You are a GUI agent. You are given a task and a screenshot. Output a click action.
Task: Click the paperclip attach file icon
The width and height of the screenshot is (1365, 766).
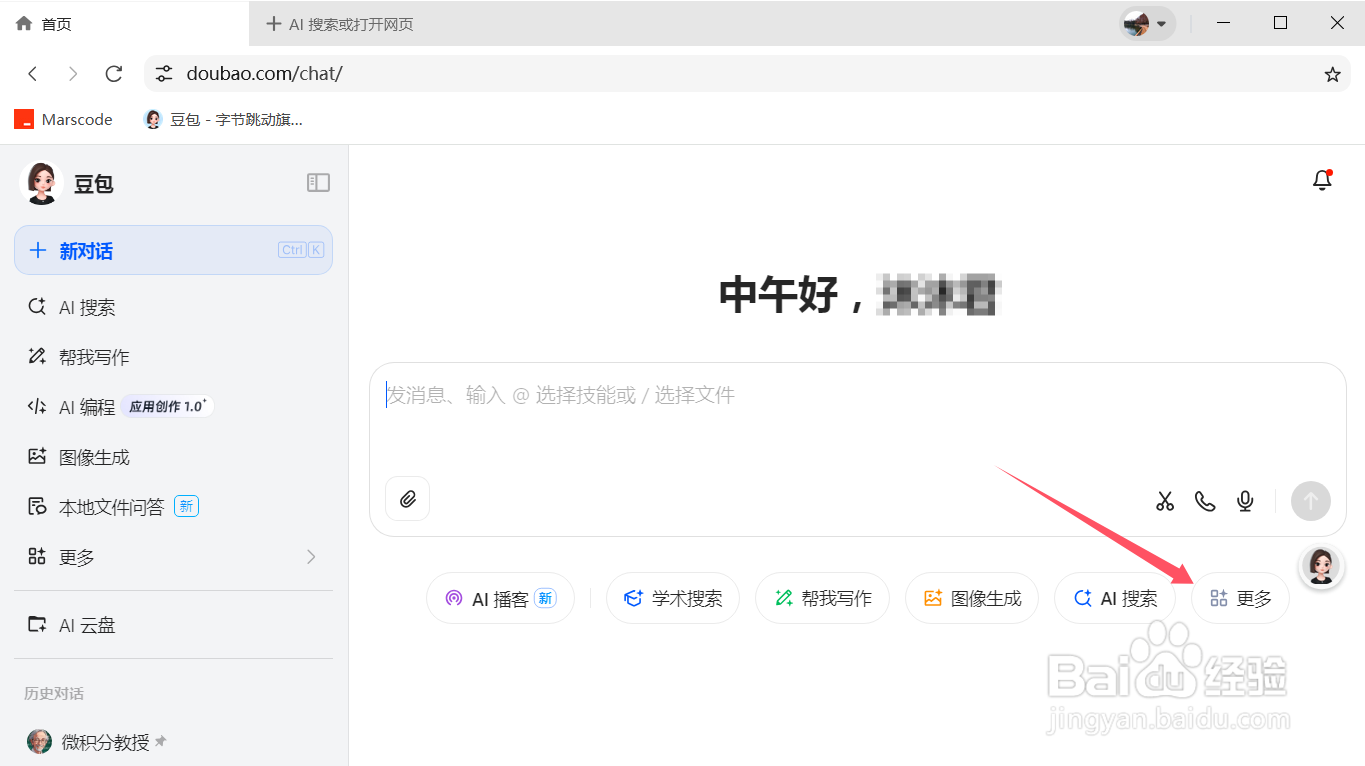click(x=407, y=499)
